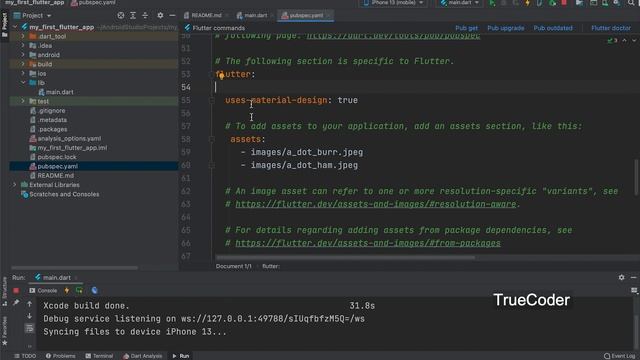
Task: Click Expand All in Project panel
Action: tap(133, 16)
